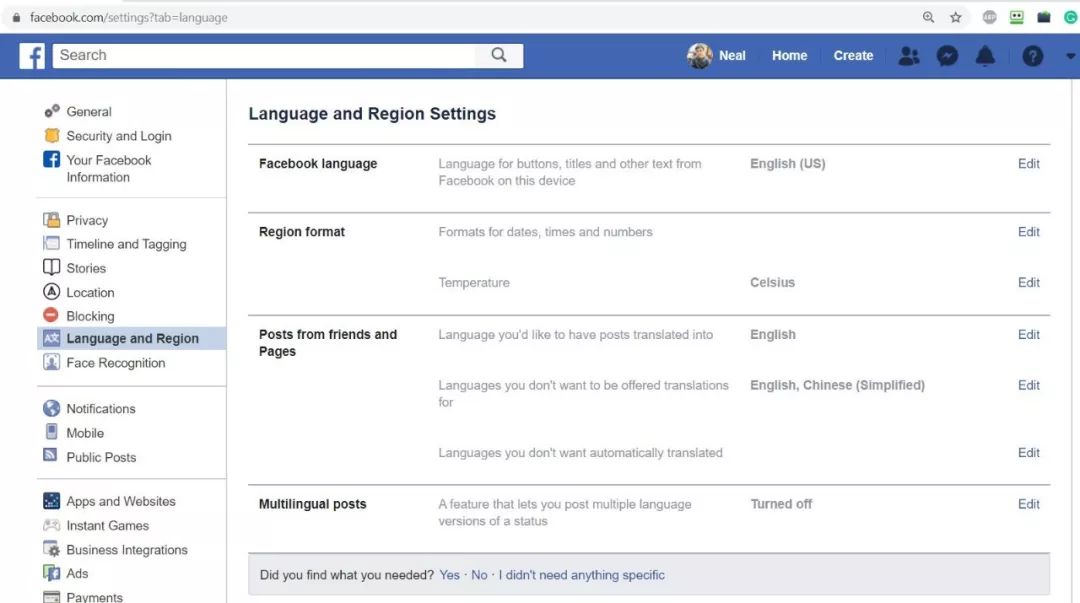The width and height of the screenshot is (1080, 603).
Task: Open Neal's profile from header
Action: [x=717, y=56]
